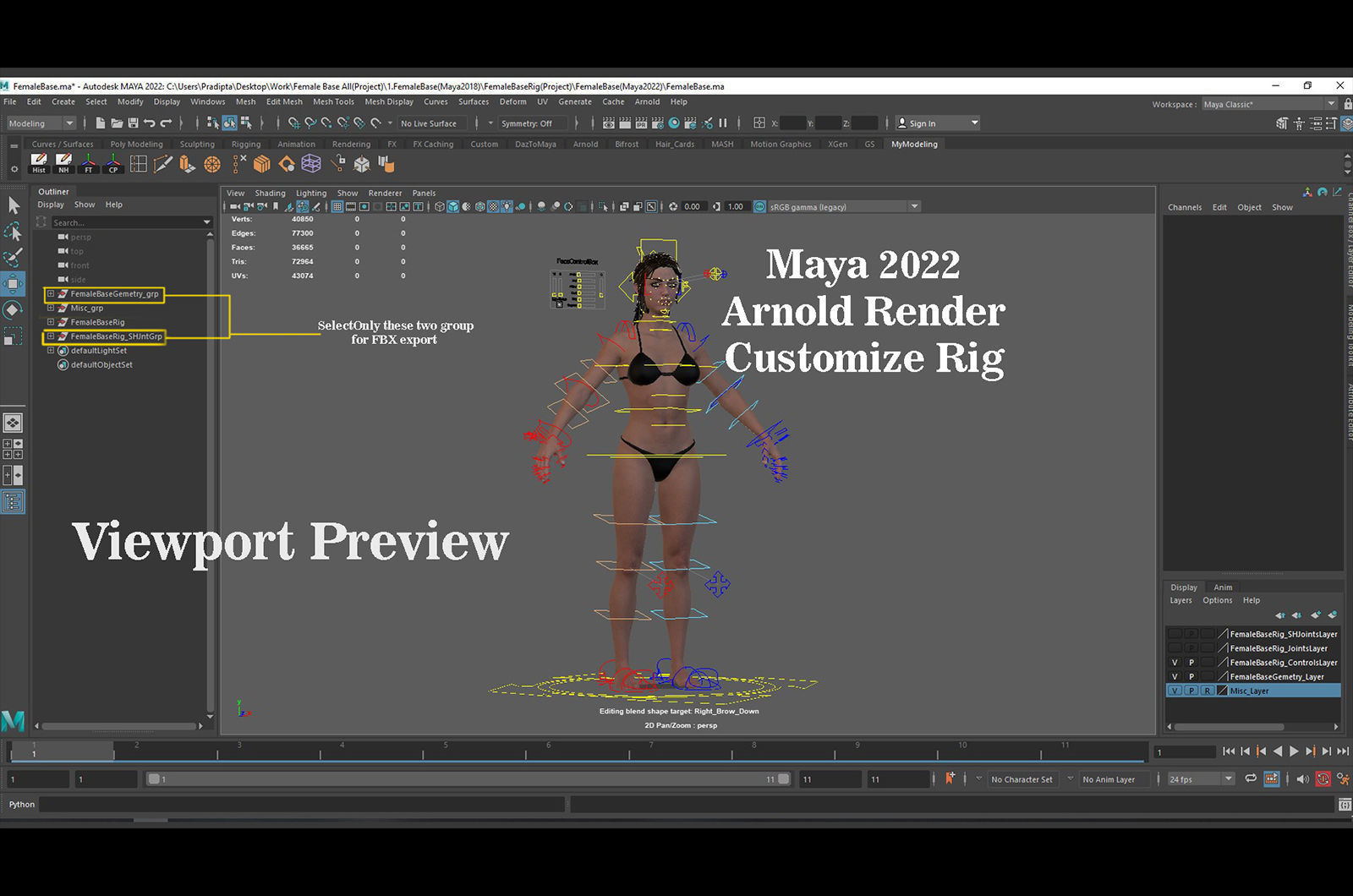The image size is (1353, 896).
Task: Toggle playback P of FemaleBaseGemetry_Layer
Action: [x=1191, y=677]
